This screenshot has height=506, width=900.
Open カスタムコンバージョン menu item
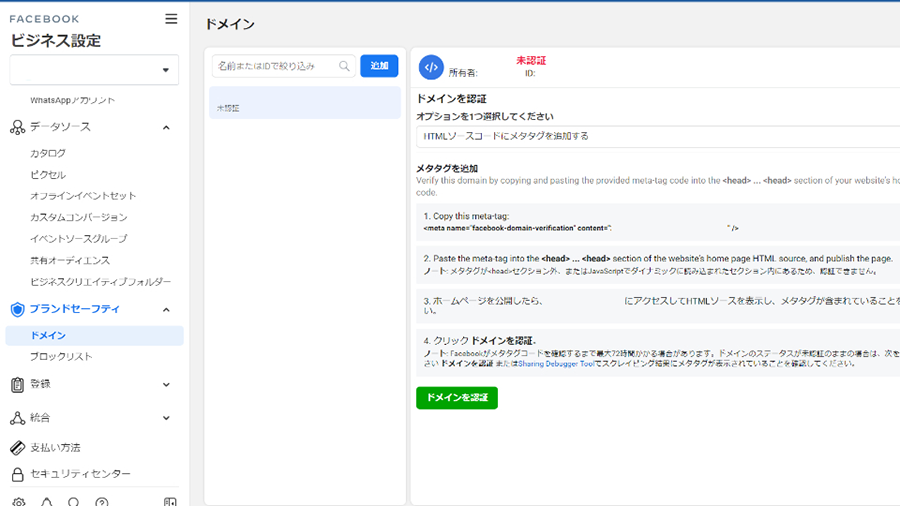79,217
